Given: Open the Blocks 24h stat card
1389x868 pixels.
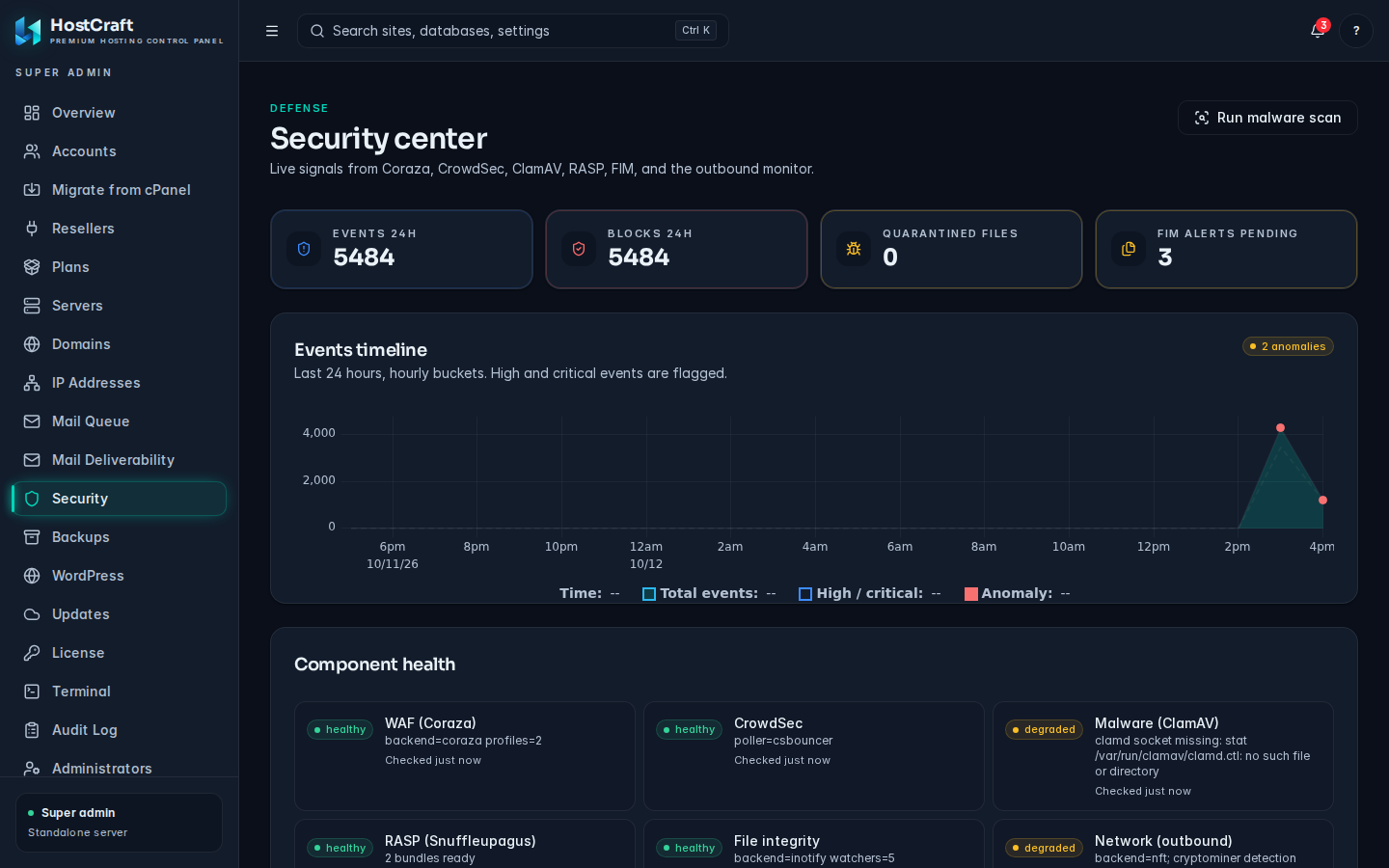Looking at the screenshot, I should click(676, 249).
